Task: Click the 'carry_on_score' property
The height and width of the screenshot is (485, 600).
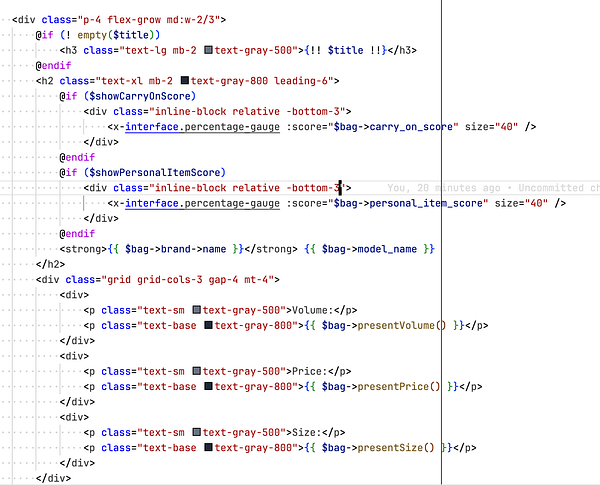Action: click(x=411, y=127)
